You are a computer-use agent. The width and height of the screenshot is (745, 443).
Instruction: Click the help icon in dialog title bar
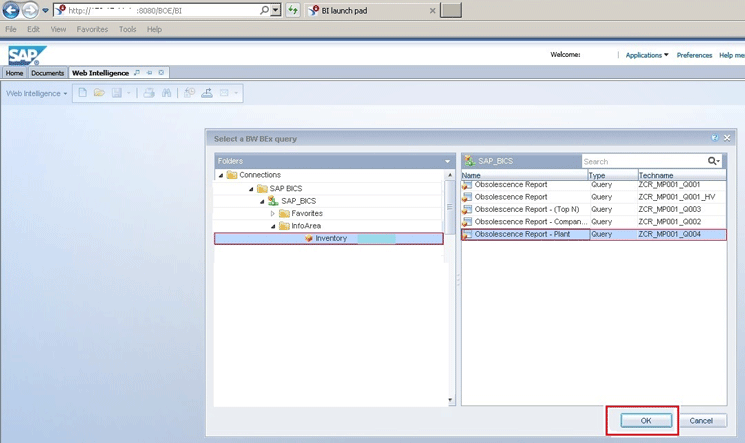[x=714, y=139]
